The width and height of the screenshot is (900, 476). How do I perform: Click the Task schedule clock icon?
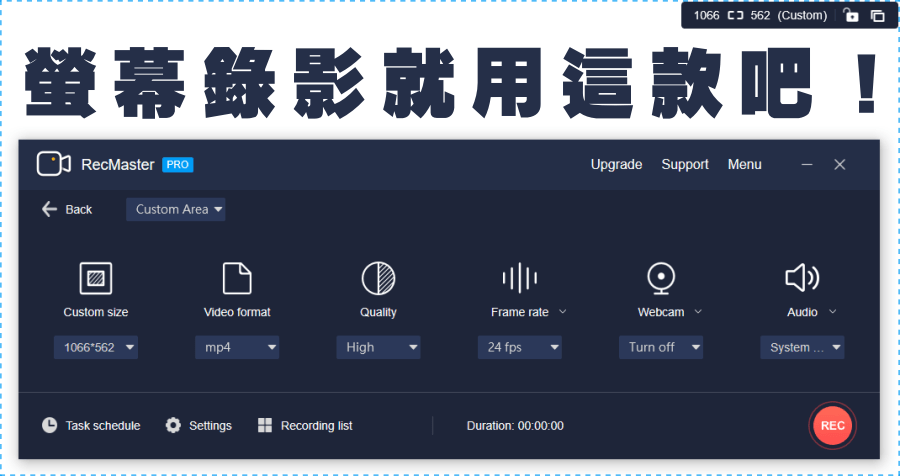[x=49, y=425]
